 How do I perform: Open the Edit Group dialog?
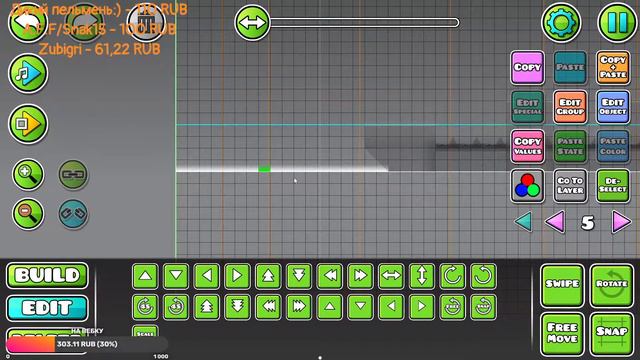click(x=570, y=107)
